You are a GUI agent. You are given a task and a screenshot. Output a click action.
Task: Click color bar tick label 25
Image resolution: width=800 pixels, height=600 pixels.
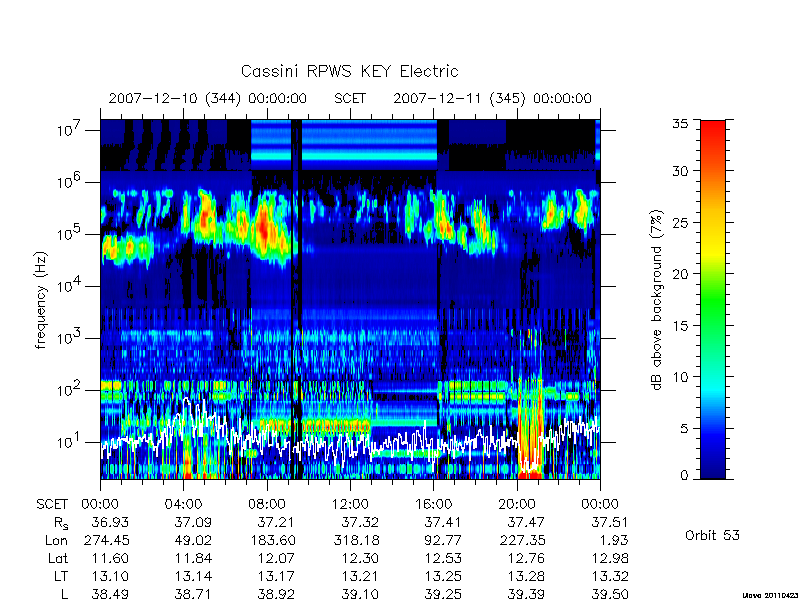681,223
